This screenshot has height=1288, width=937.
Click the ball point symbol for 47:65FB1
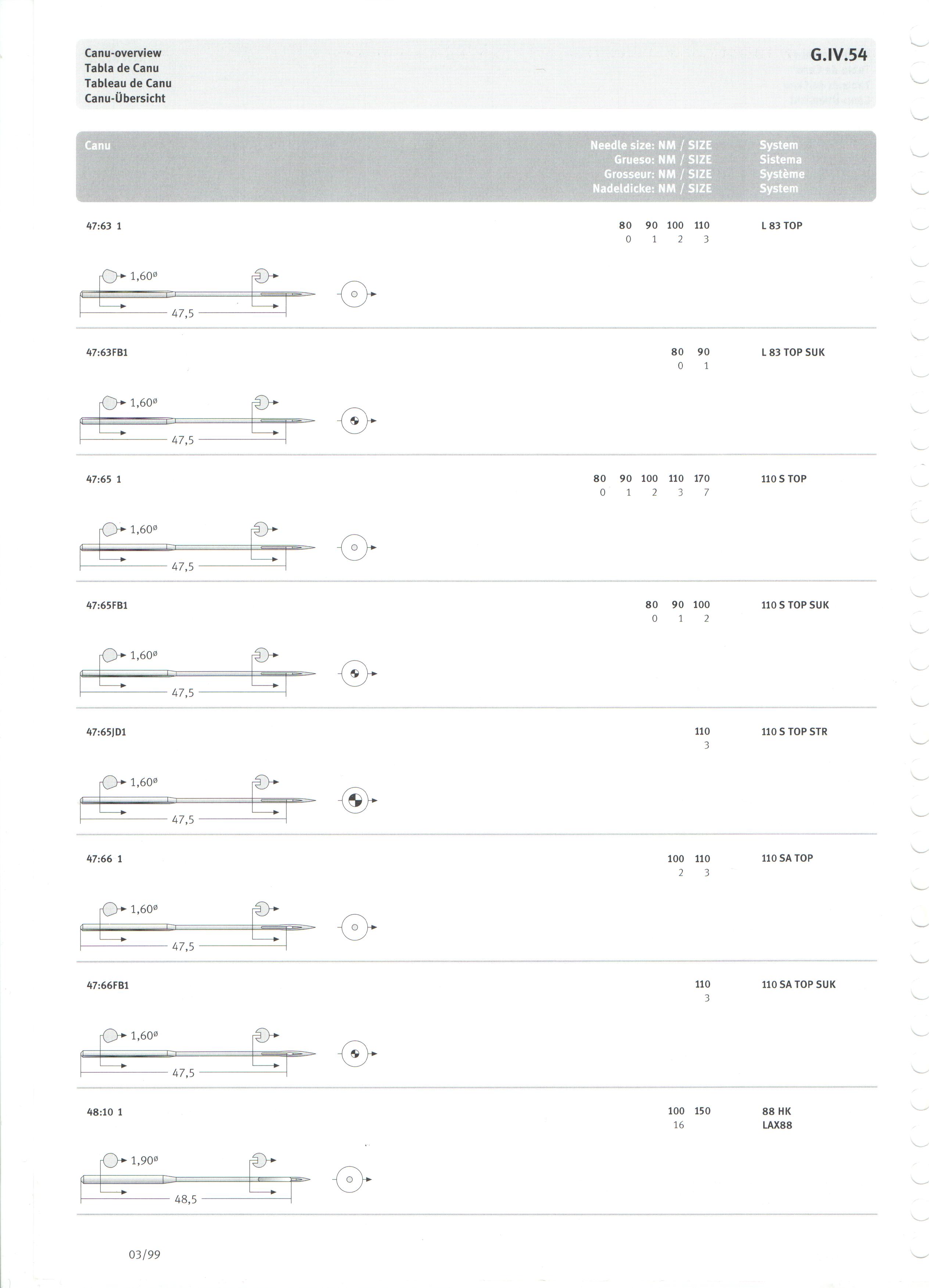355,674
